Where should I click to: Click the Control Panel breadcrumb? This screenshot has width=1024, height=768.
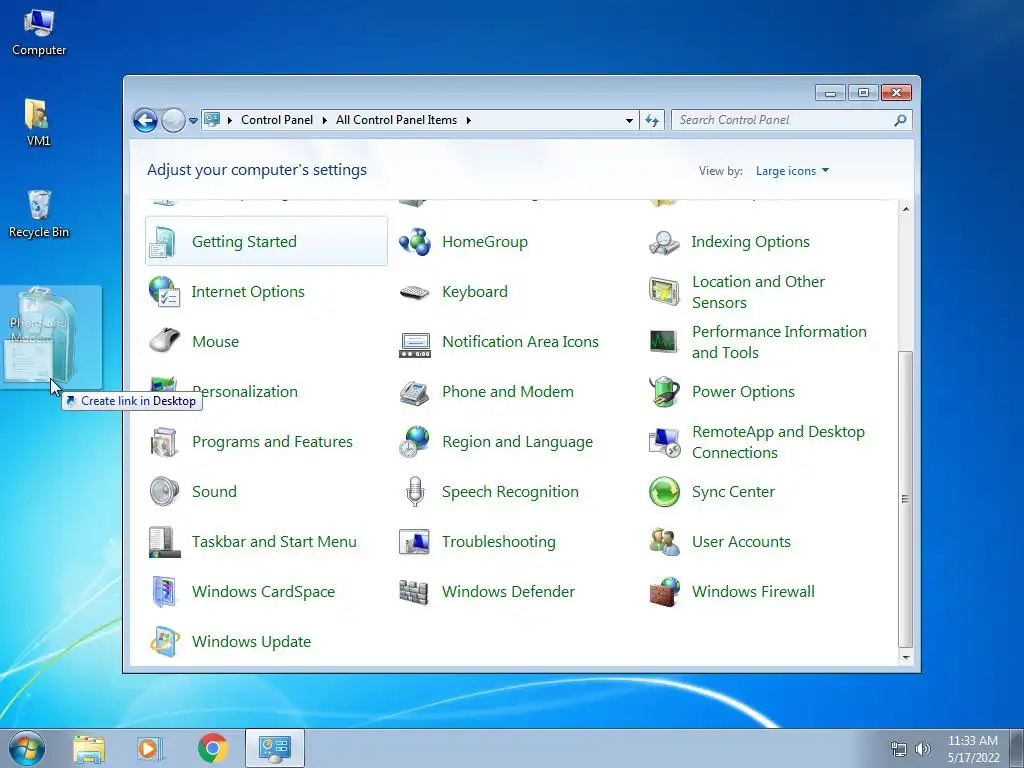(x=277, y=120)
